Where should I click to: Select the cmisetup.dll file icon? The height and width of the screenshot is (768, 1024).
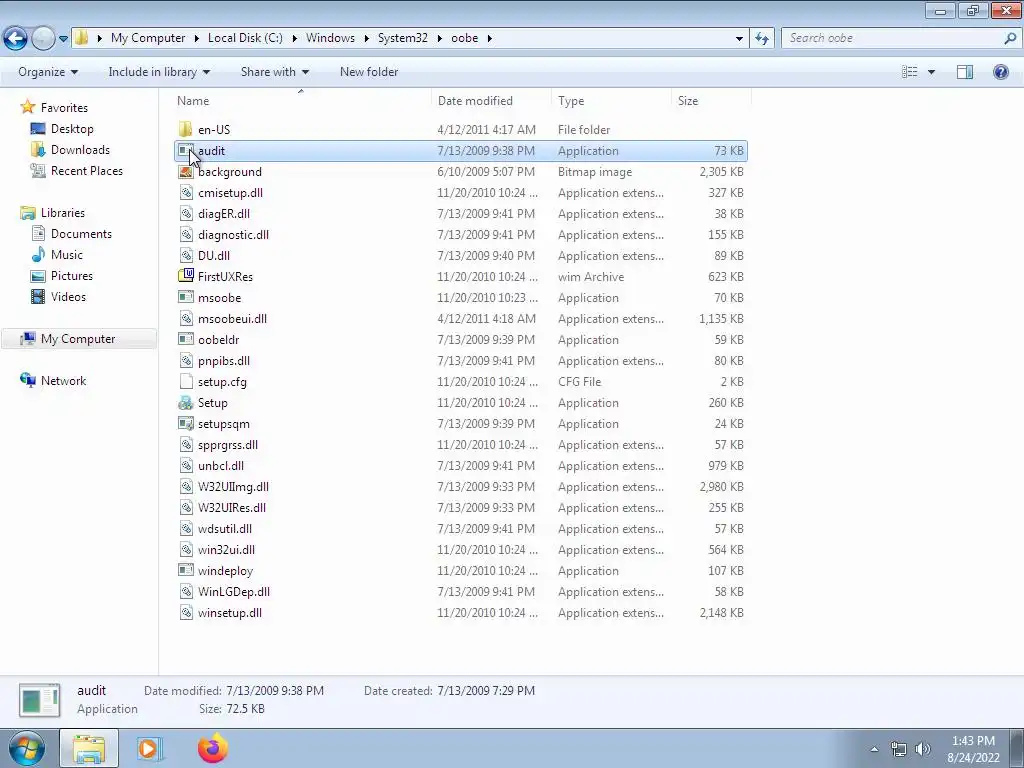pos(185,193)
